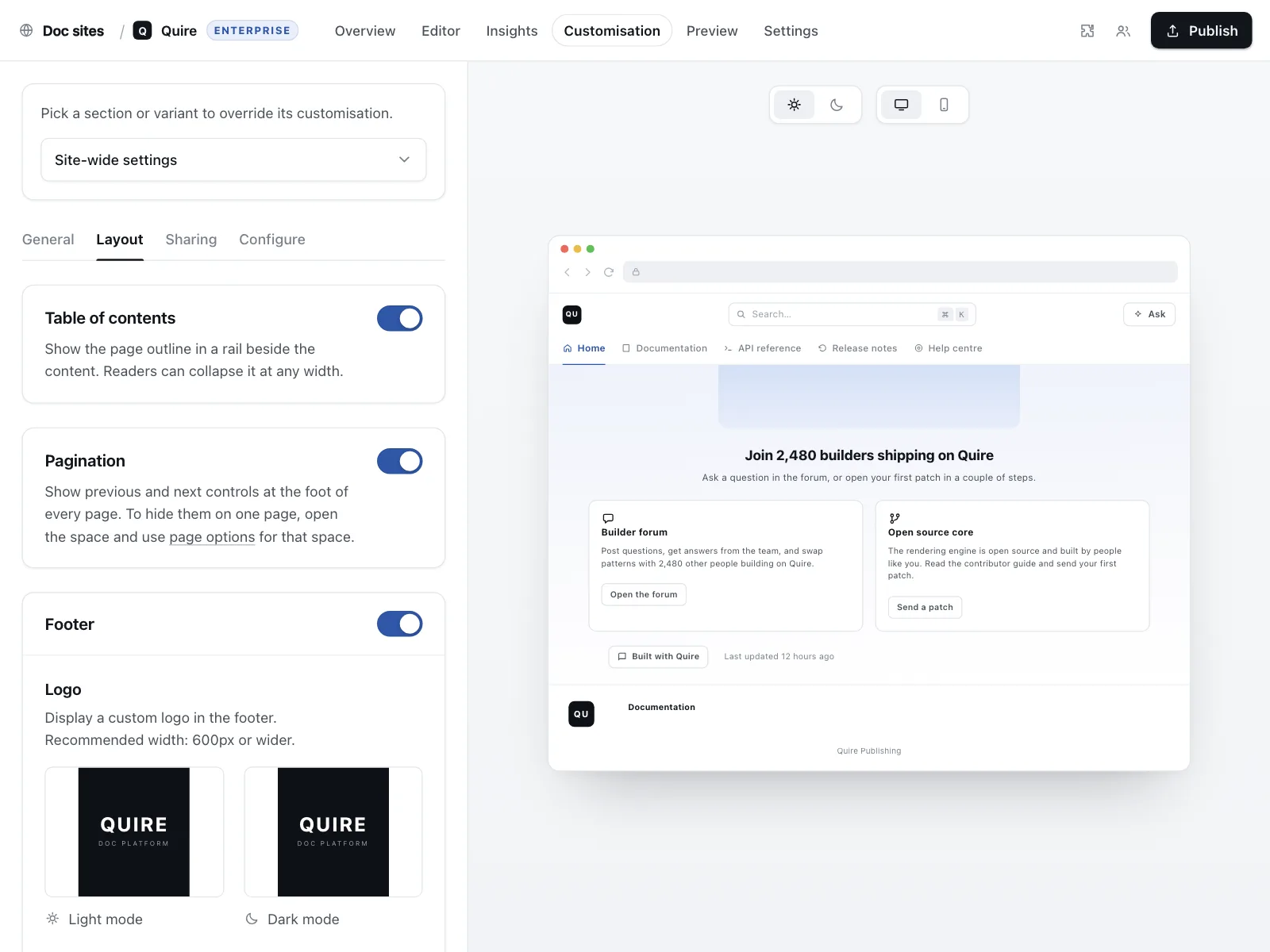Click the Doc sites breadcrumb link
1270x952 pixels.
[73, 31]
